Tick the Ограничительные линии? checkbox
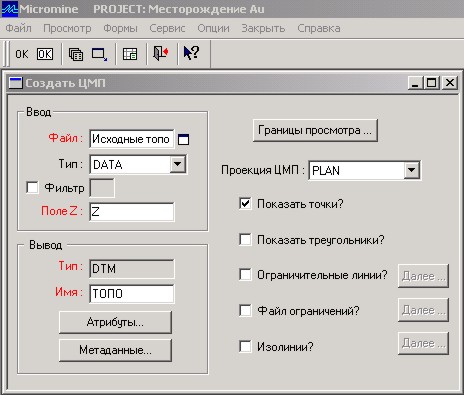Screen dimensions: 464x395 point(245,275)
